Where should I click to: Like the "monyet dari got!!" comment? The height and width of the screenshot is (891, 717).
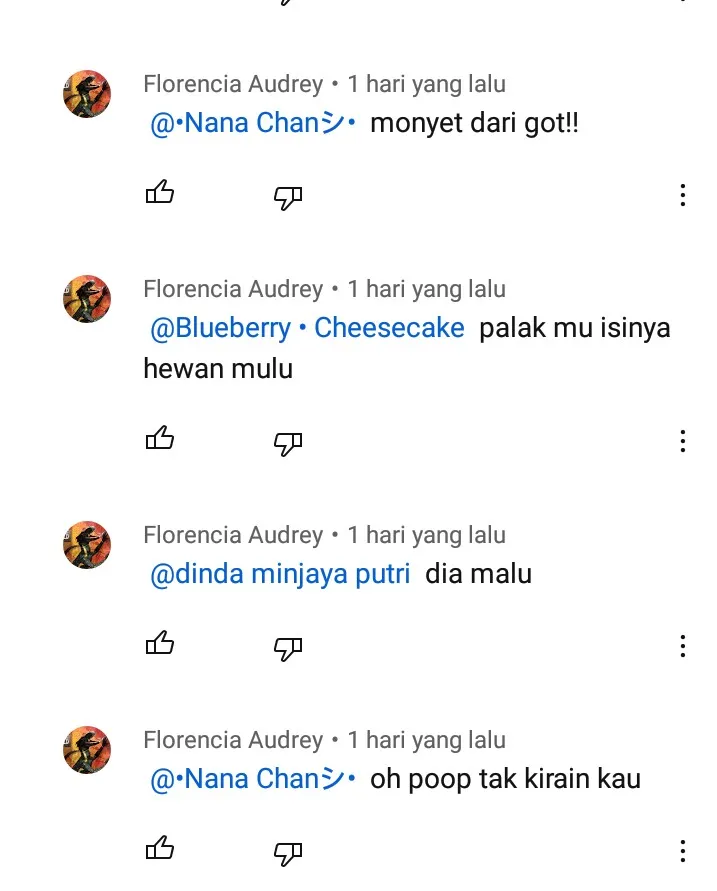pos(160,193)
